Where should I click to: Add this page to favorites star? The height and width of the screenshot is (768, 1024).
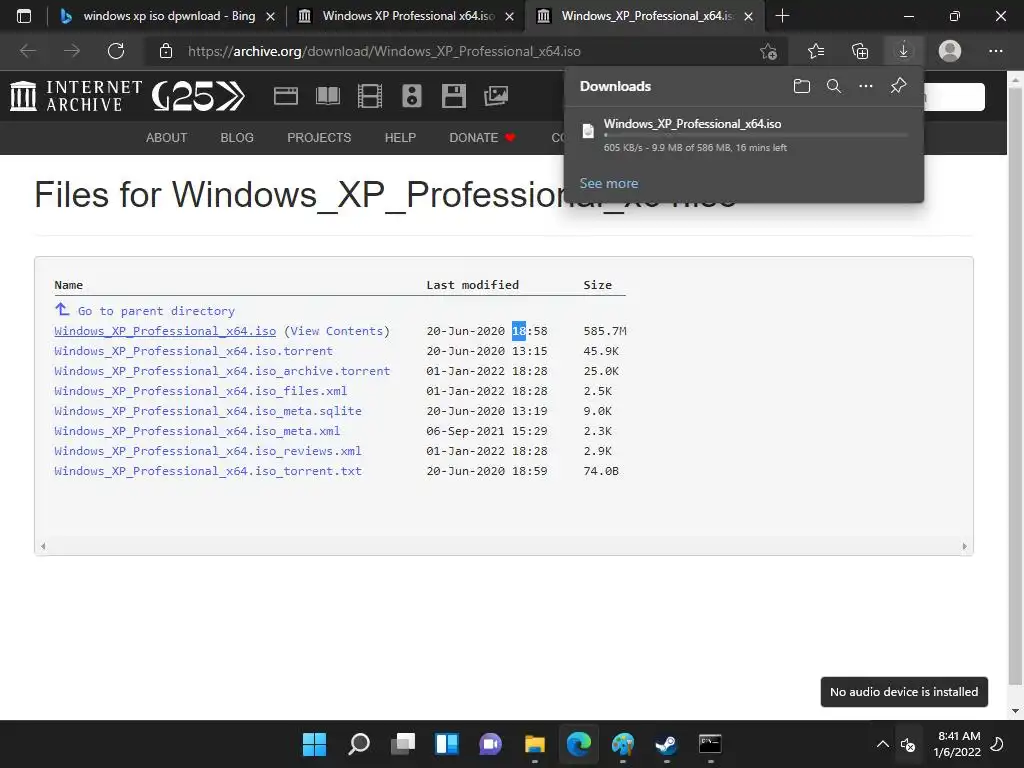(x=769, y=51)
